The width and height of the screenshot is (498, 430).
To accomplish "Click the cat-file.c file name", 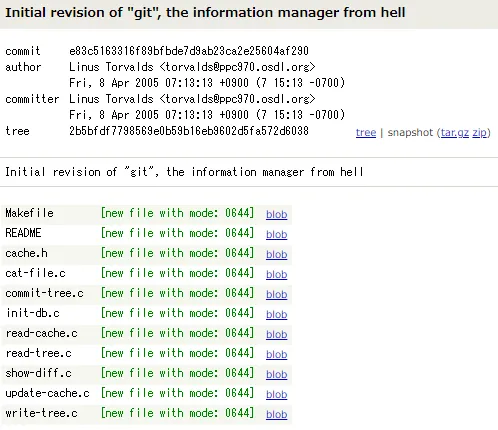I will click(x=35, y=273).
